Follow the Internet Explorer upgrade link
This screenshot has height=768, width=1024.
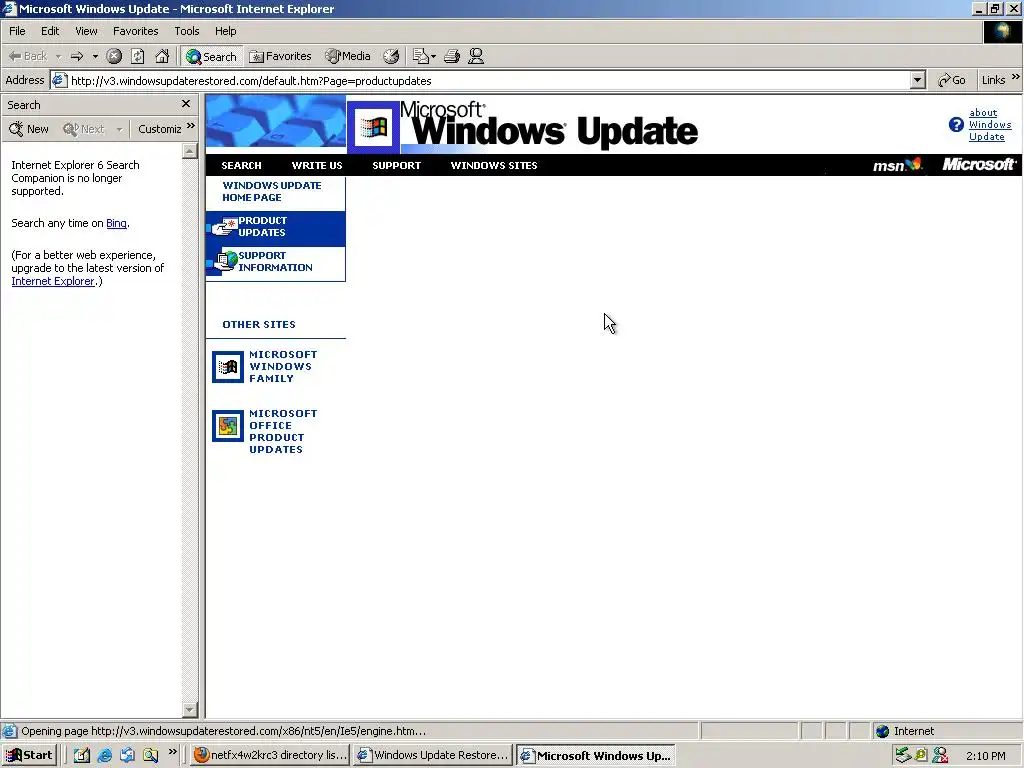(x=53, y=281)
